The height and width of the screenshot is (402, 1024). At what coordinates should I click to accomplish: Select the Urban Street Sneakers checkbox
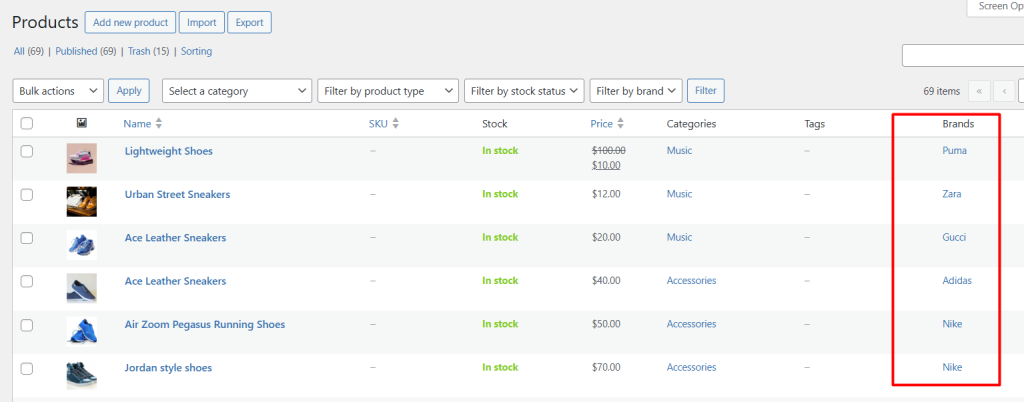point(27,194)
